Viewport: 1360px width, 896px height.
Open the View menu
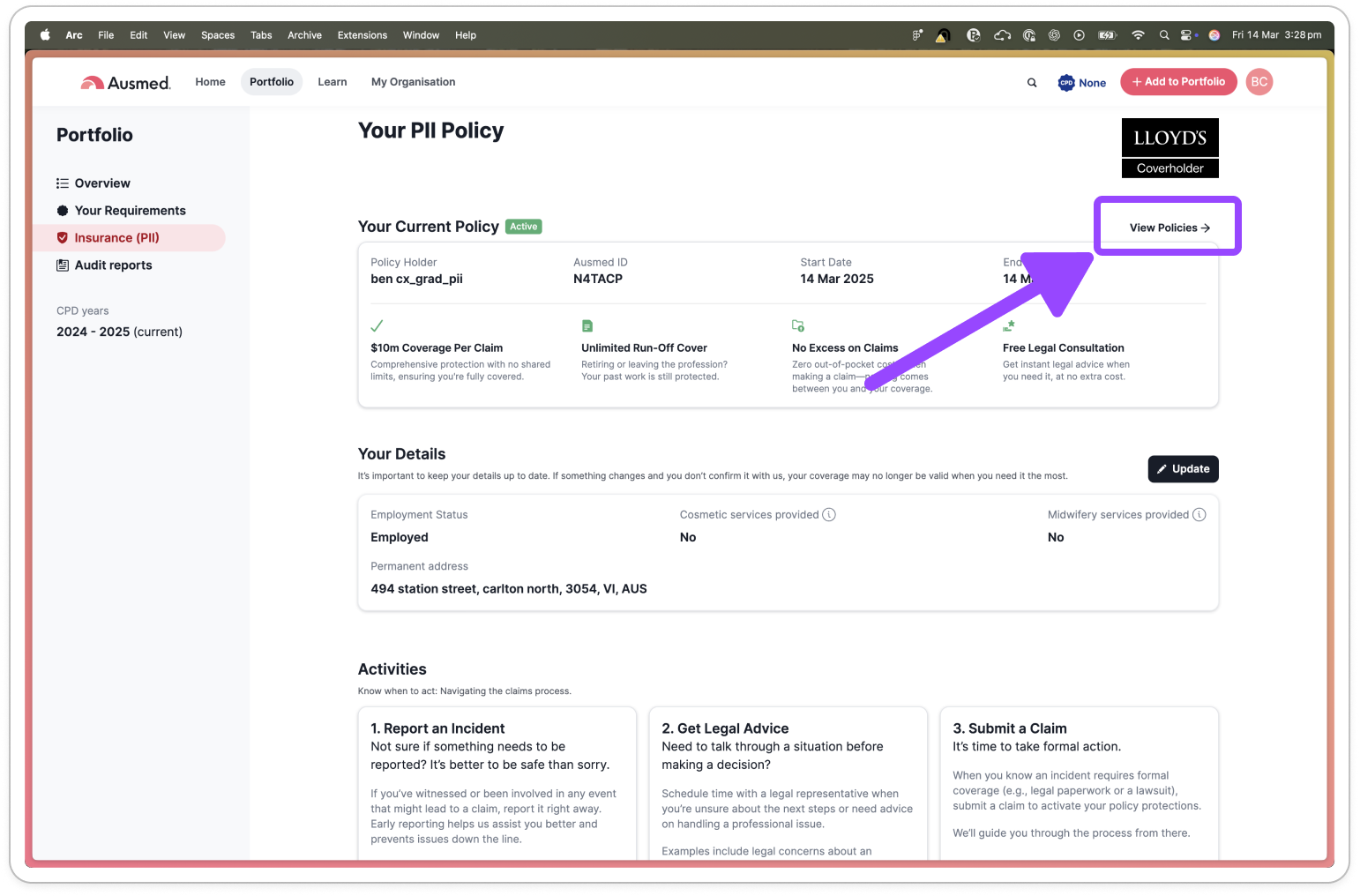point(175,35)
